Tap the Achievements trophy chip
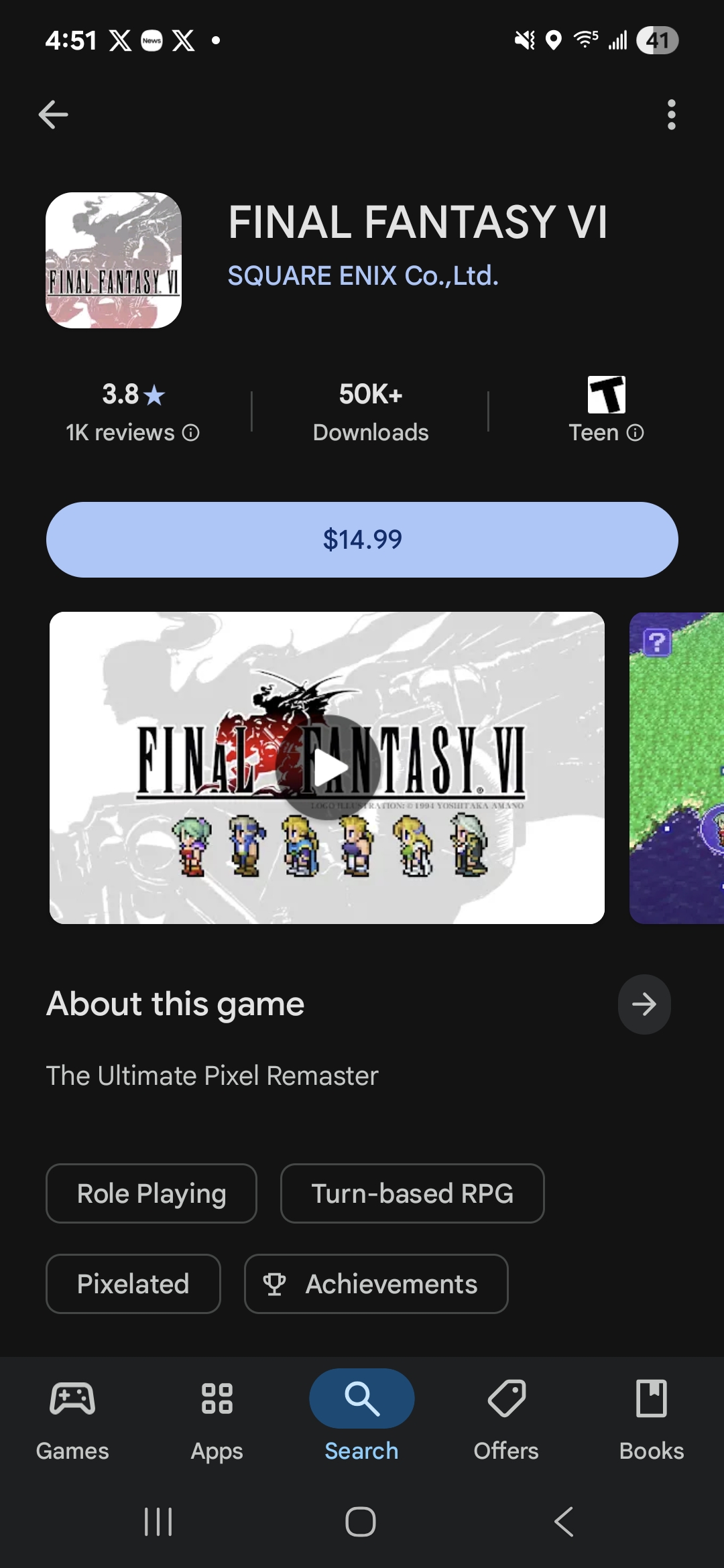This screenshot has height=1568, width=724. (x=376, y=1284)
